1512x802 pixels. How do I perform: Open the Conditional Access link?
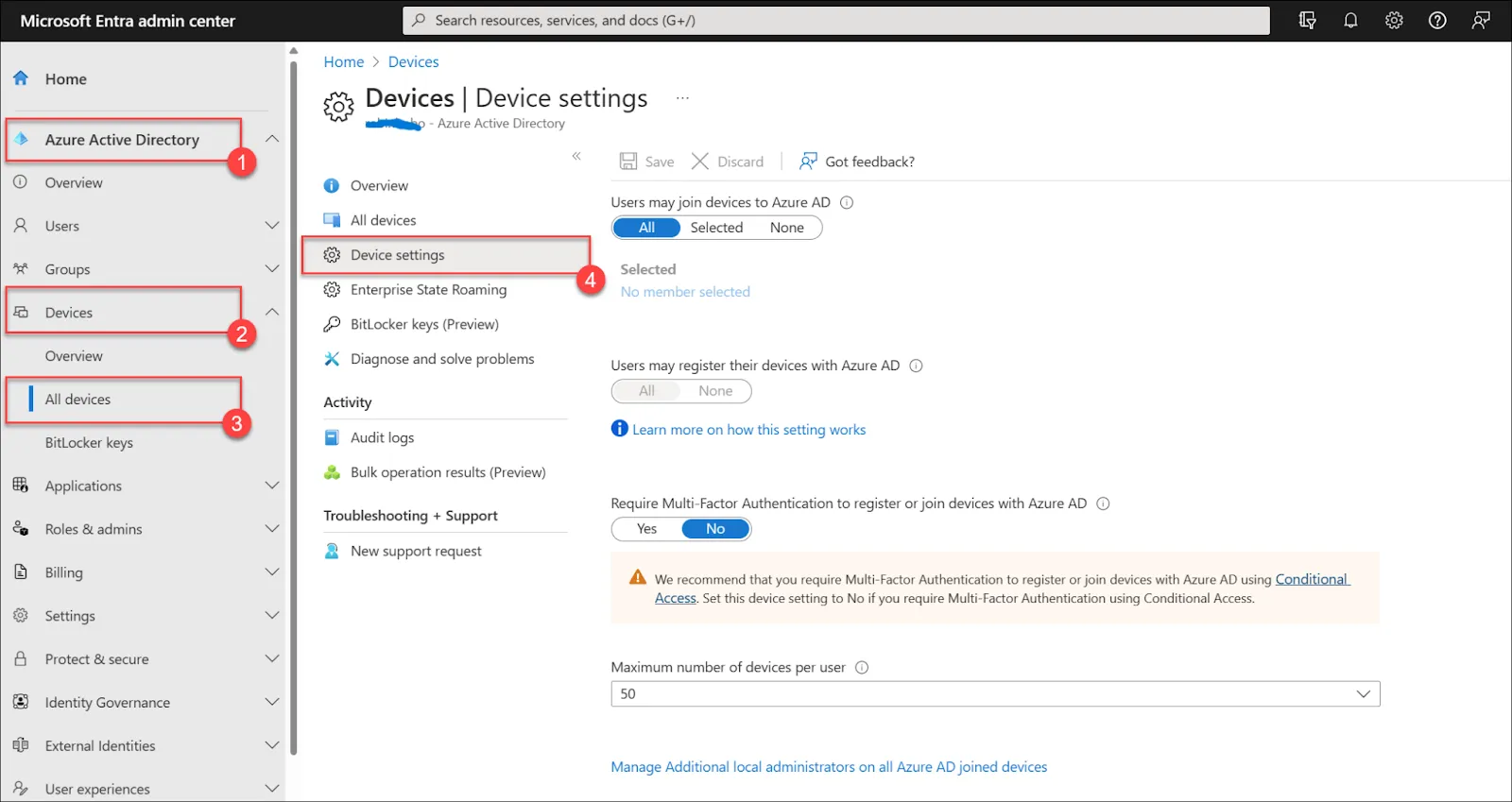pyautogui.click(x=1312, y=579)
